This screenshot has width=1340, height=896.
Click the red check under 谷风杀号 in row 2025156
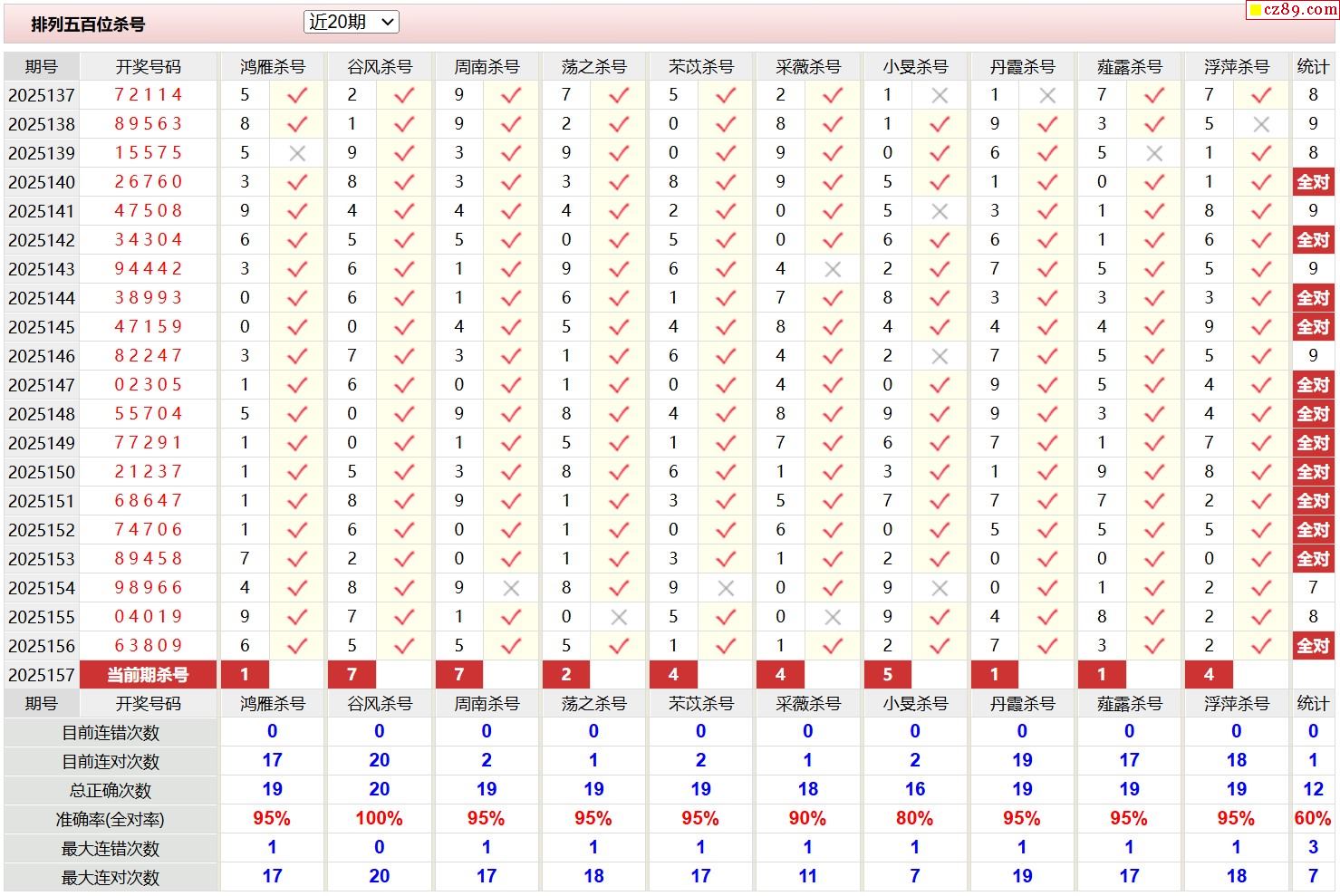(404, 646)
